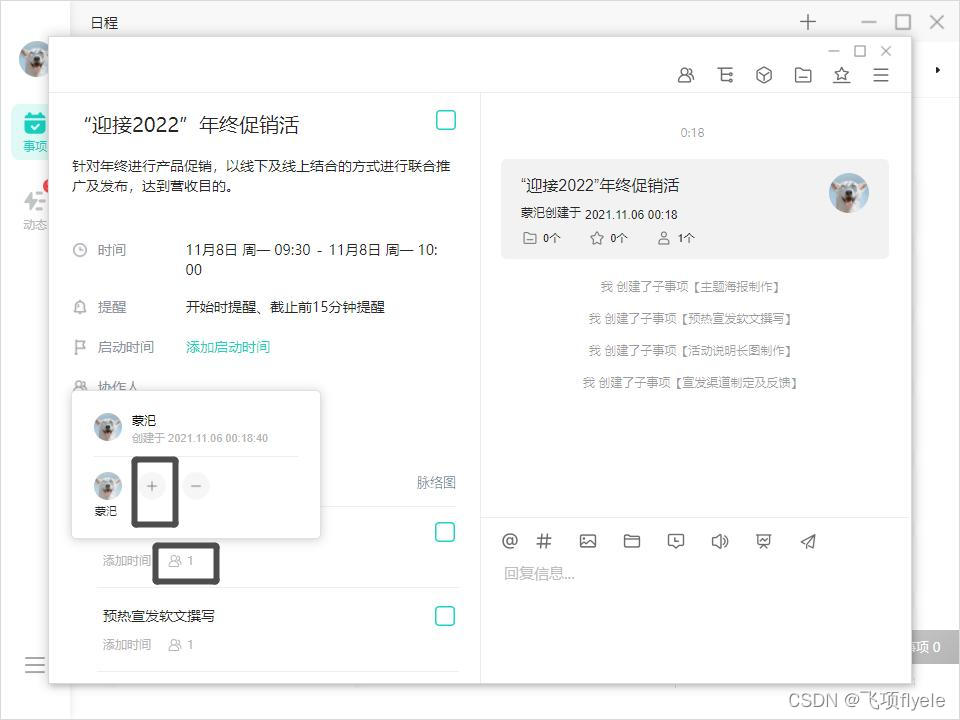Insert an @ mention in reply
This screenshot has width=960, height=720.
click(509, 541)
